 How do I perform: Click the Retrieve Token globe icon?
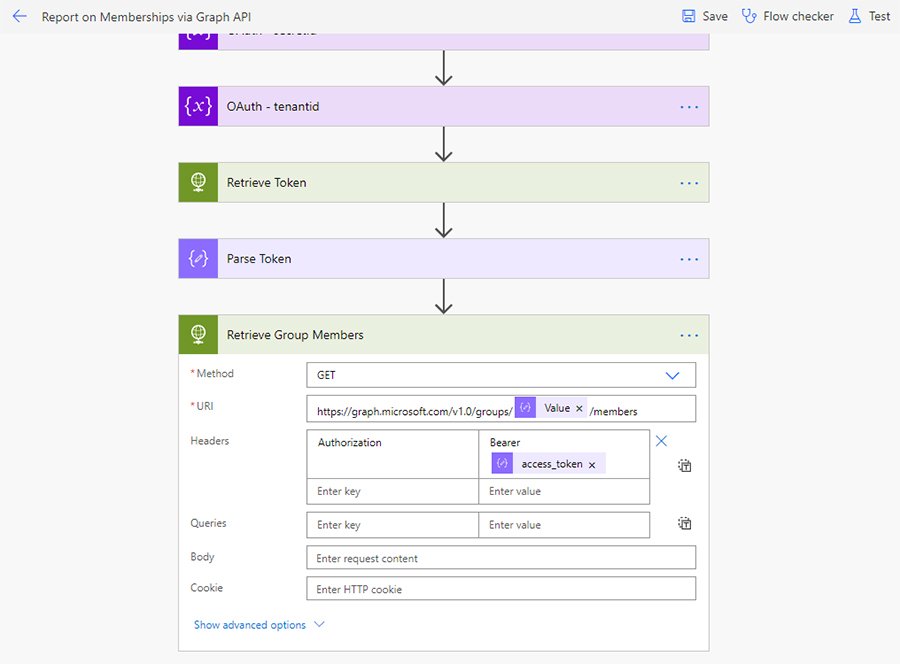pos(198,183)
